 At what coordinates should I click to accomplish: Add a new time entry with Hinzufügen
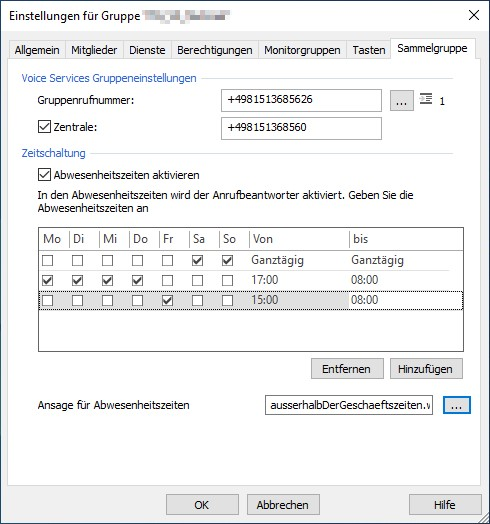coord(426,369)
